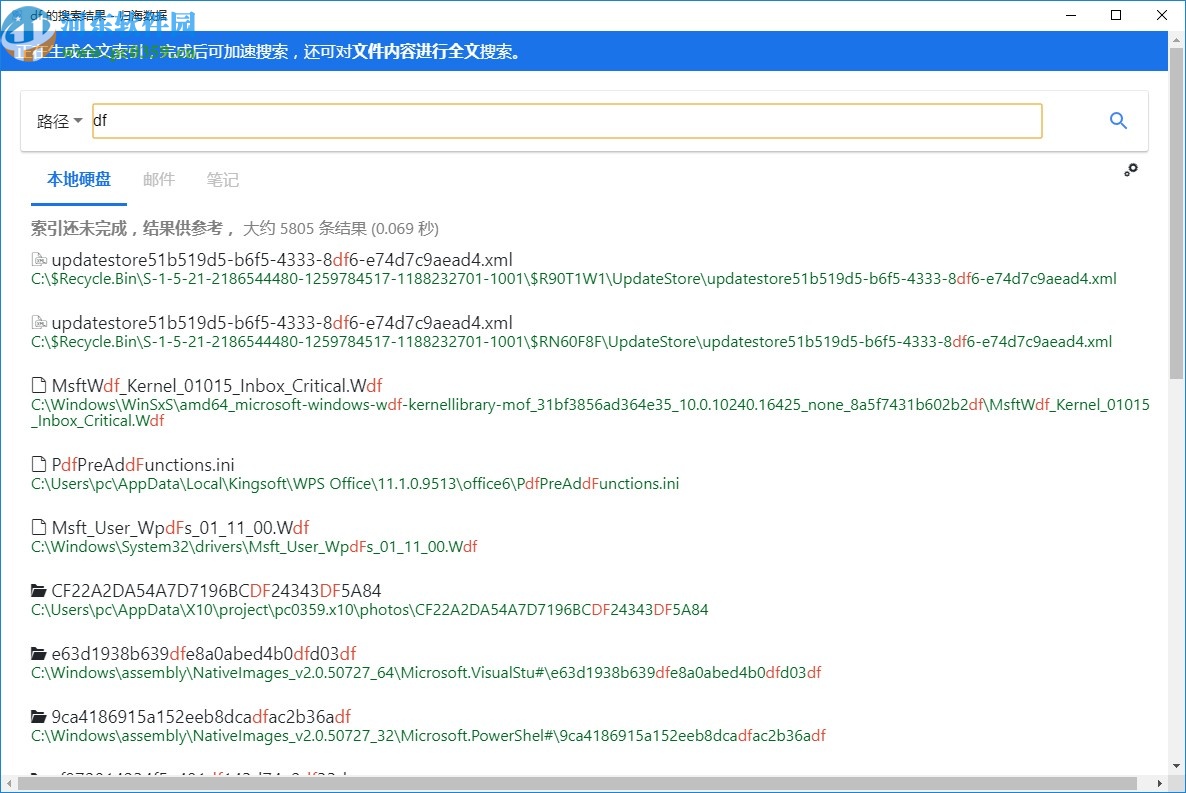This screenshot has height=793, width=1186.
Task: Open the settings gears icon
Action: (1131, 170)
